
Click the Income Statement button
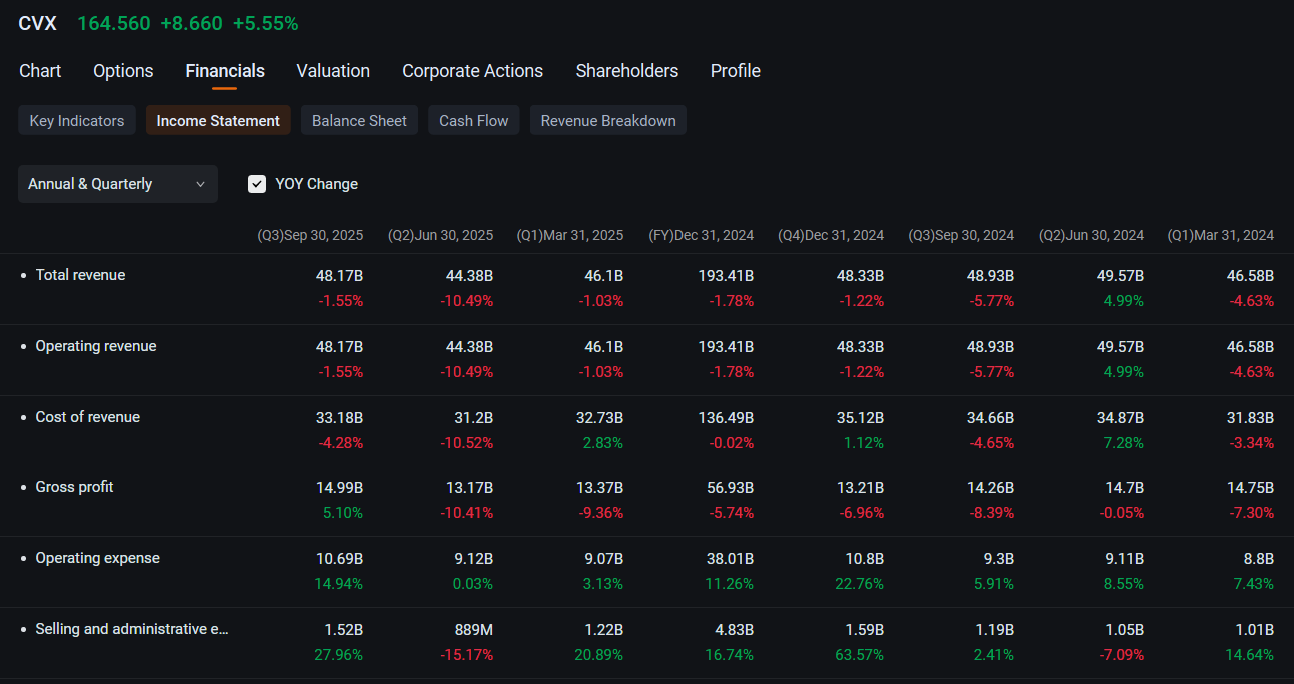pos(218,120)
